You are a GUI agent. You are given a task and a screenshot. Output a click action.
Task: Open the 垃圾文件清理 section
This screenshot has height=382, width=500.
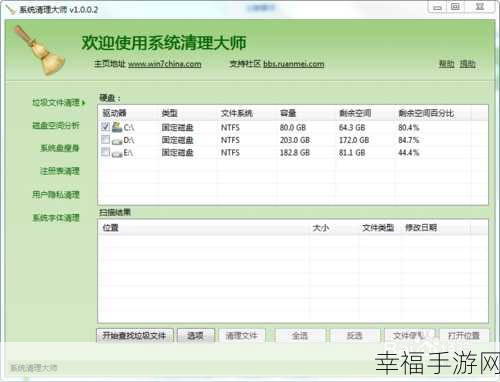click(56, 102)
